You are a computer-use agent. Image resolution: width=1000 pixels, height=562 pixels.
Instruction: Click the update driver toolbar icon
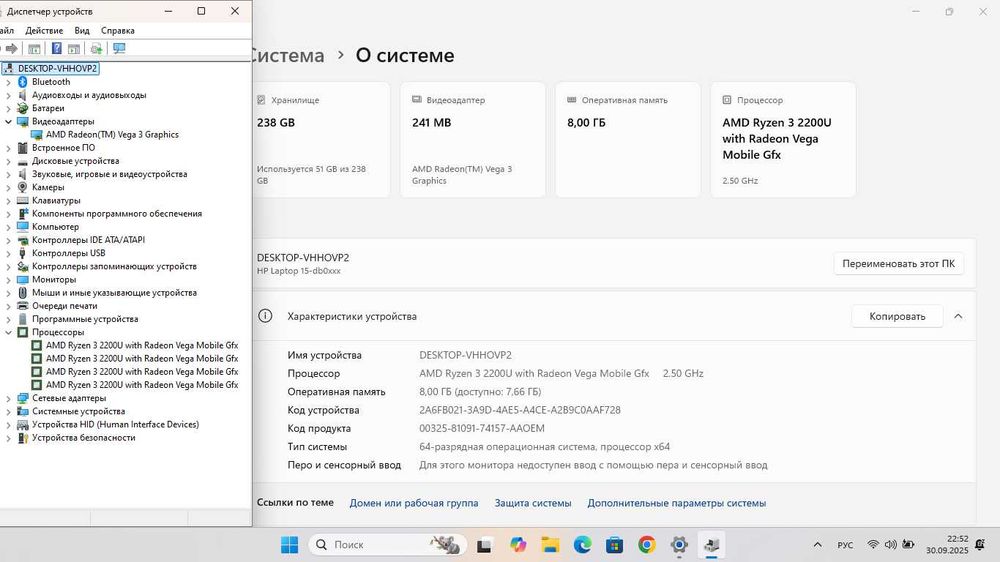[x=96, y=48]
